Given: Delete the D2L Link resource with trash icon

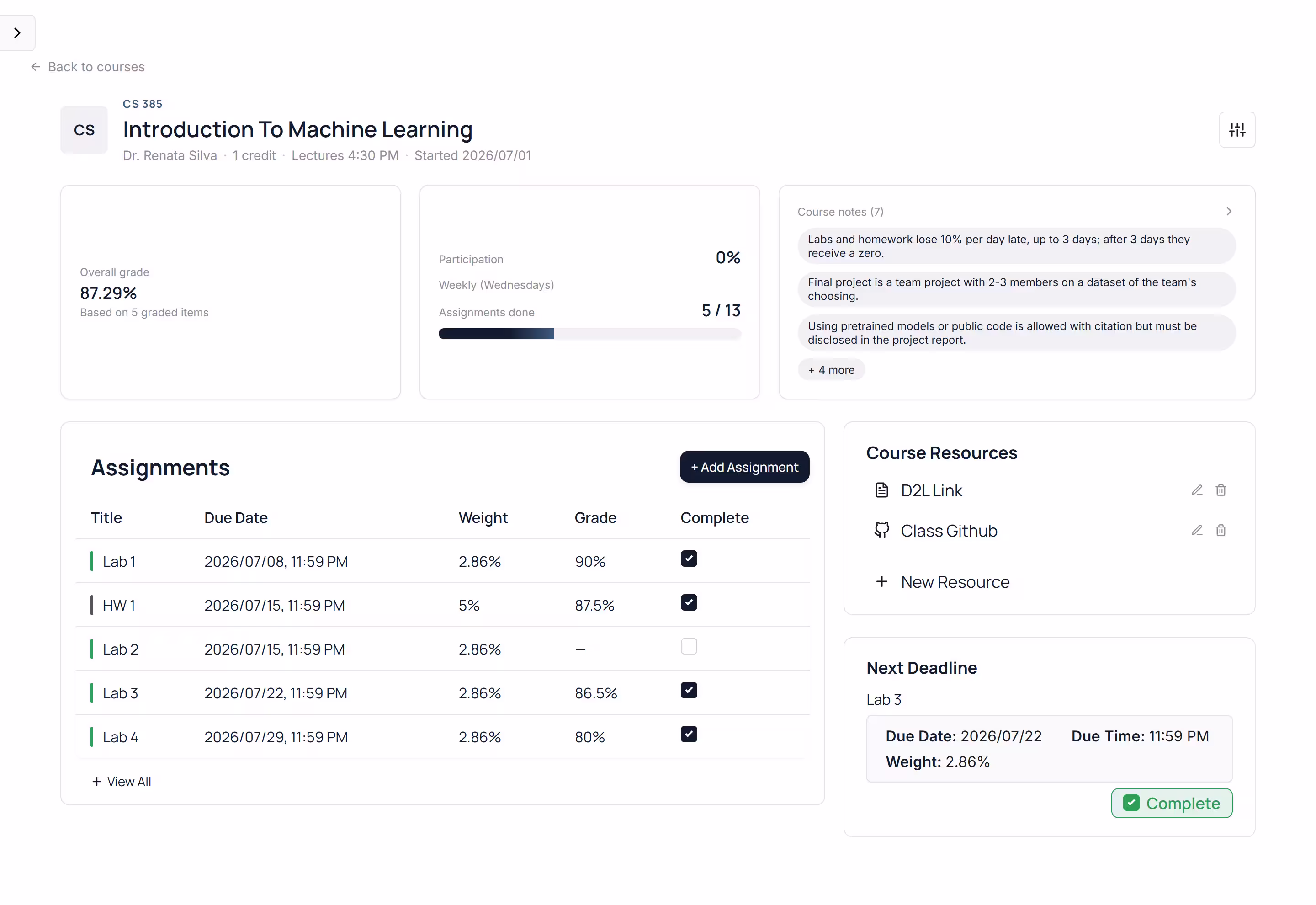Looking at the screenshot, I should tap(1220, 490).
